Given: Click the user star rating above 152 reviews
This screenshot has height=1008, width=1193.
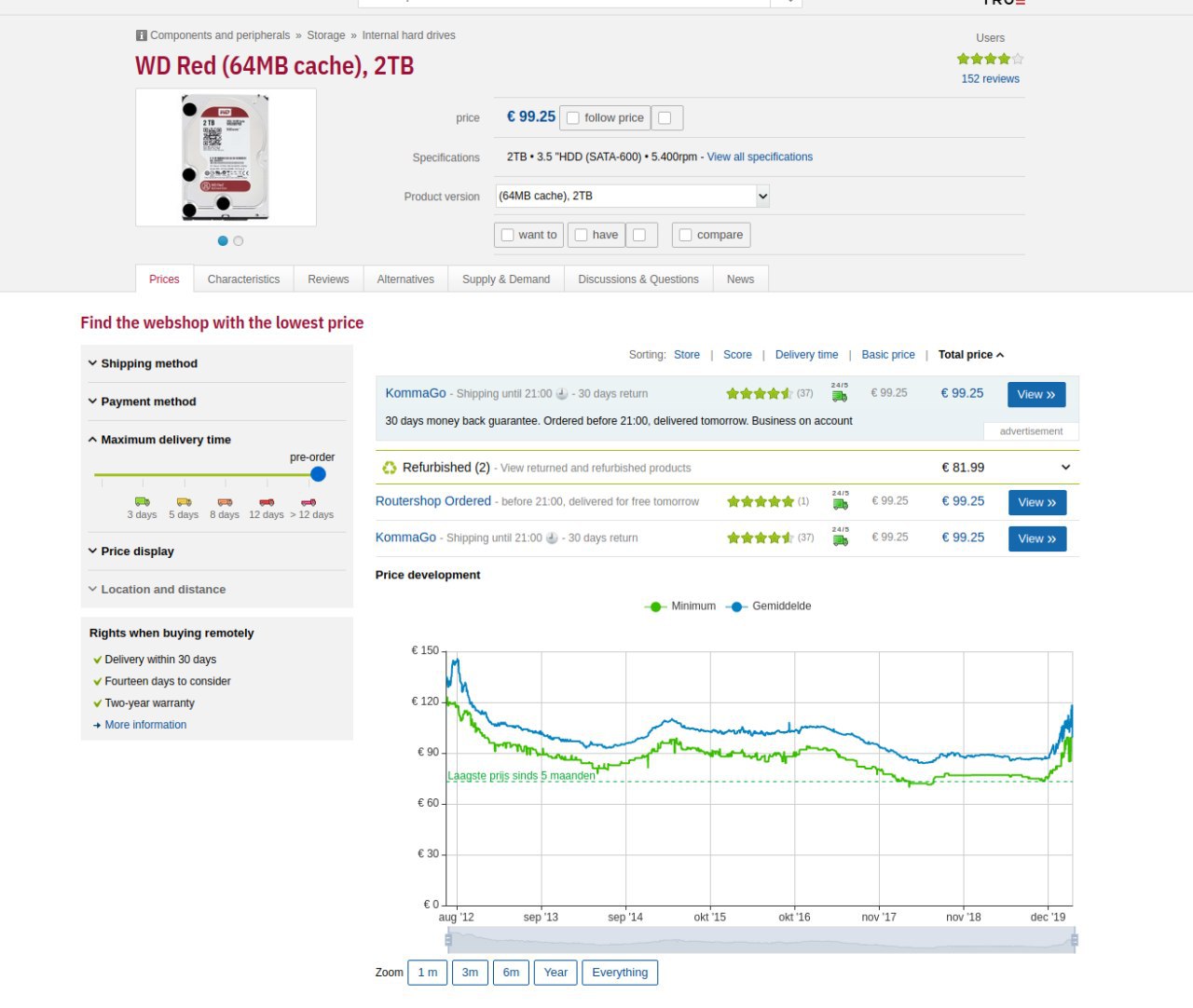Looking at the screenshot, I should click(990, 59).
